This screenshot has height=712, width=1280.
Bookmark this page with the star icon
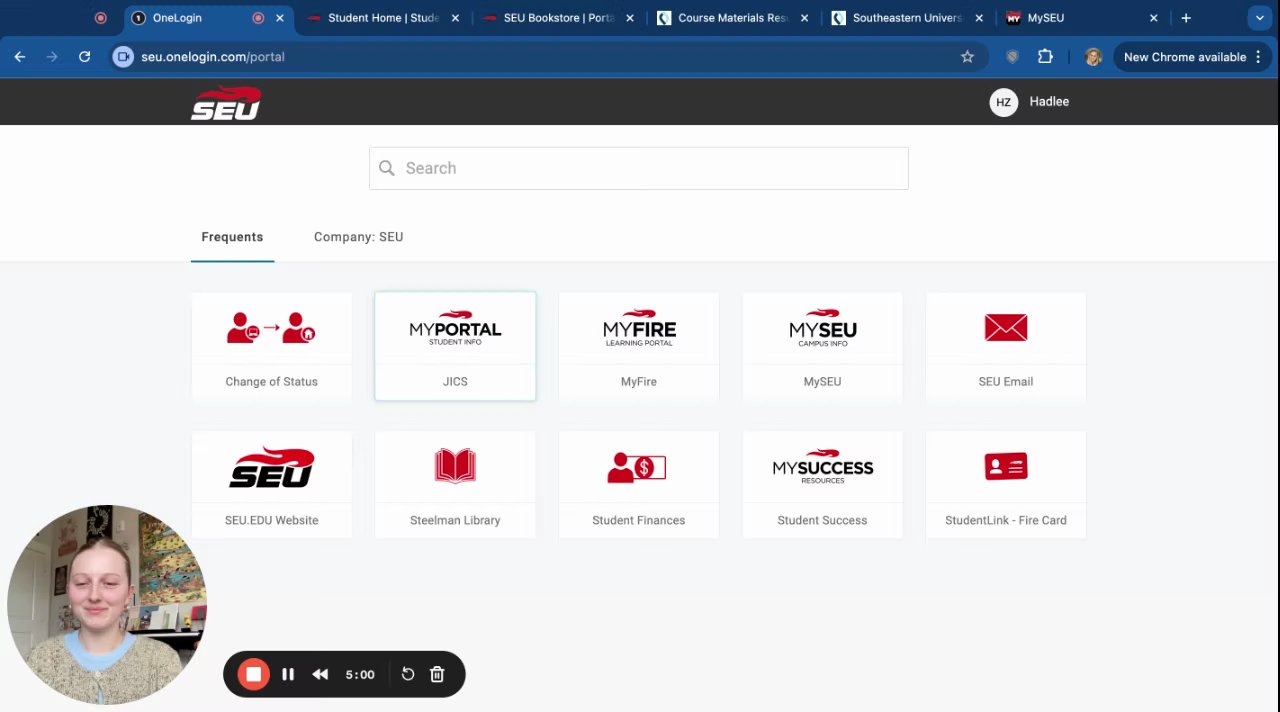tap(967, 57)
